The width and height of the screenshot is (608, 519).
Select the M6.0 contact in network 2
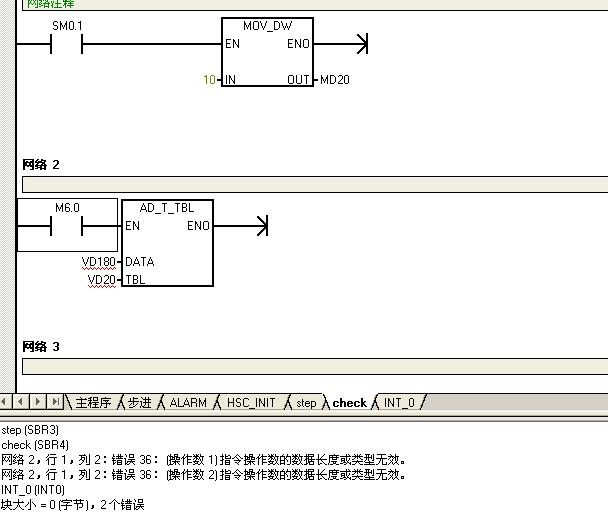point(66,226)
